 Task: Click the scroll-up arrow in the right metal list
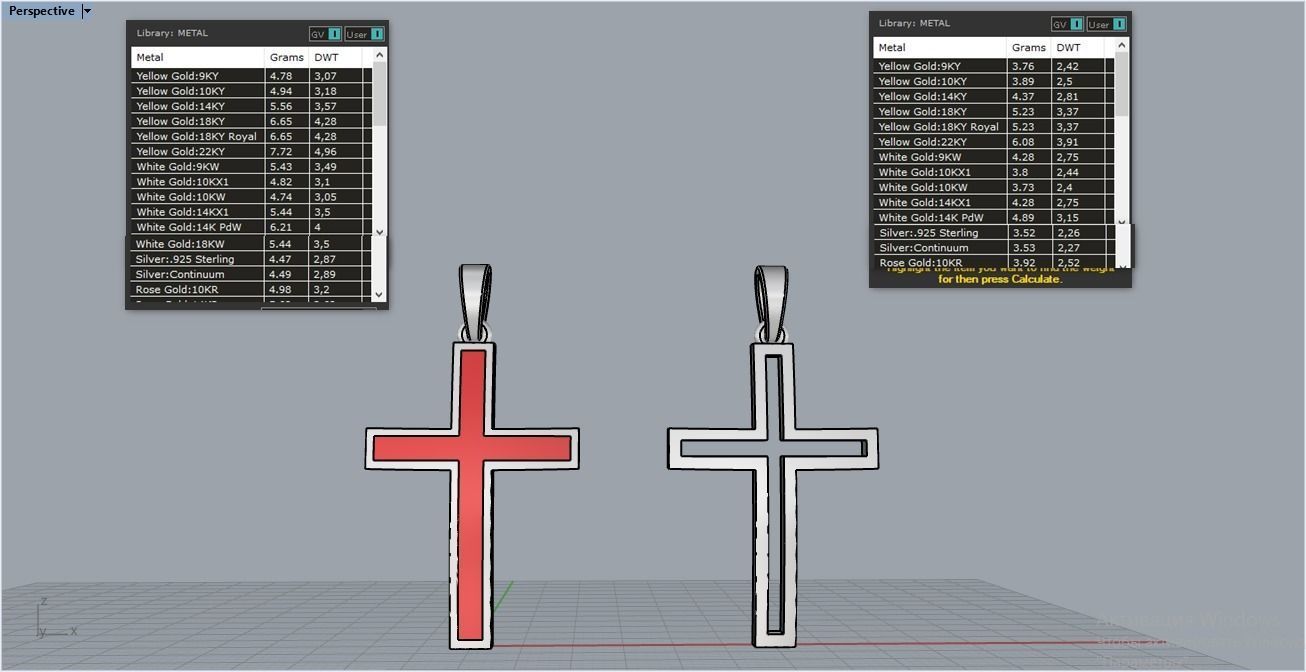(x=1121, y=45)
